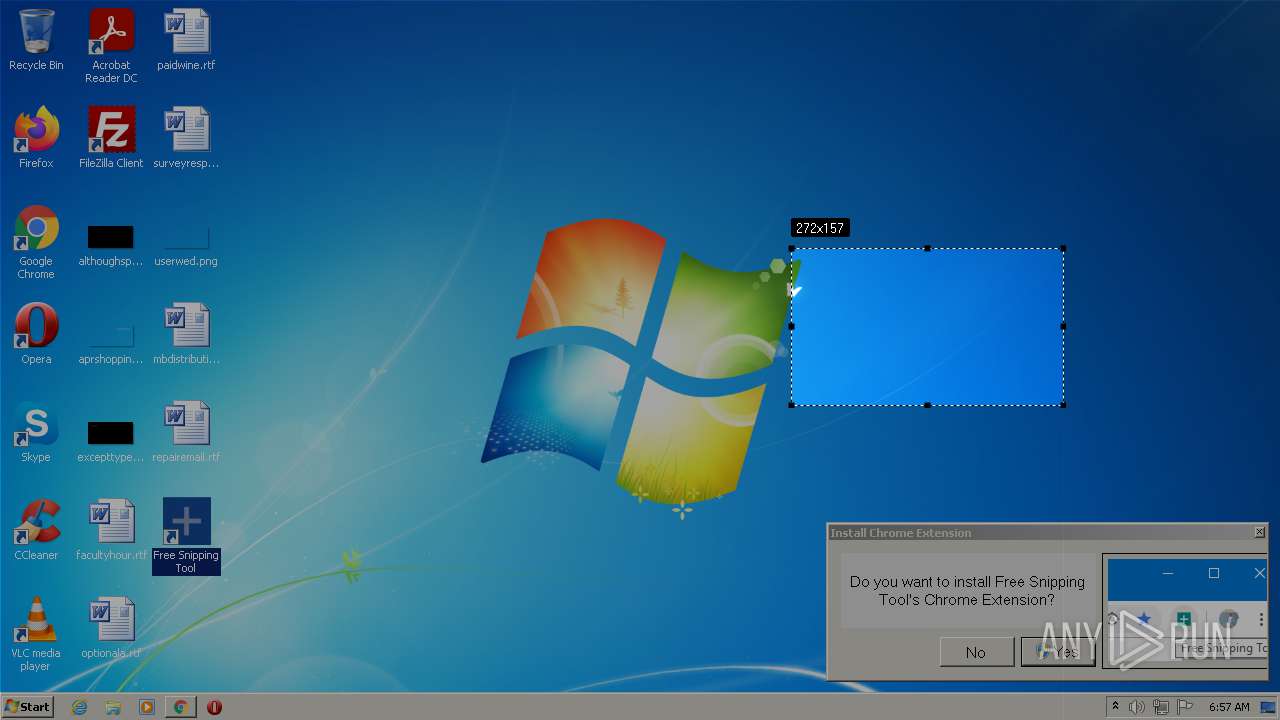The image size is (1280, 720).
Task: Click Opera icon in the taskbar
Action: coord(214,707)
